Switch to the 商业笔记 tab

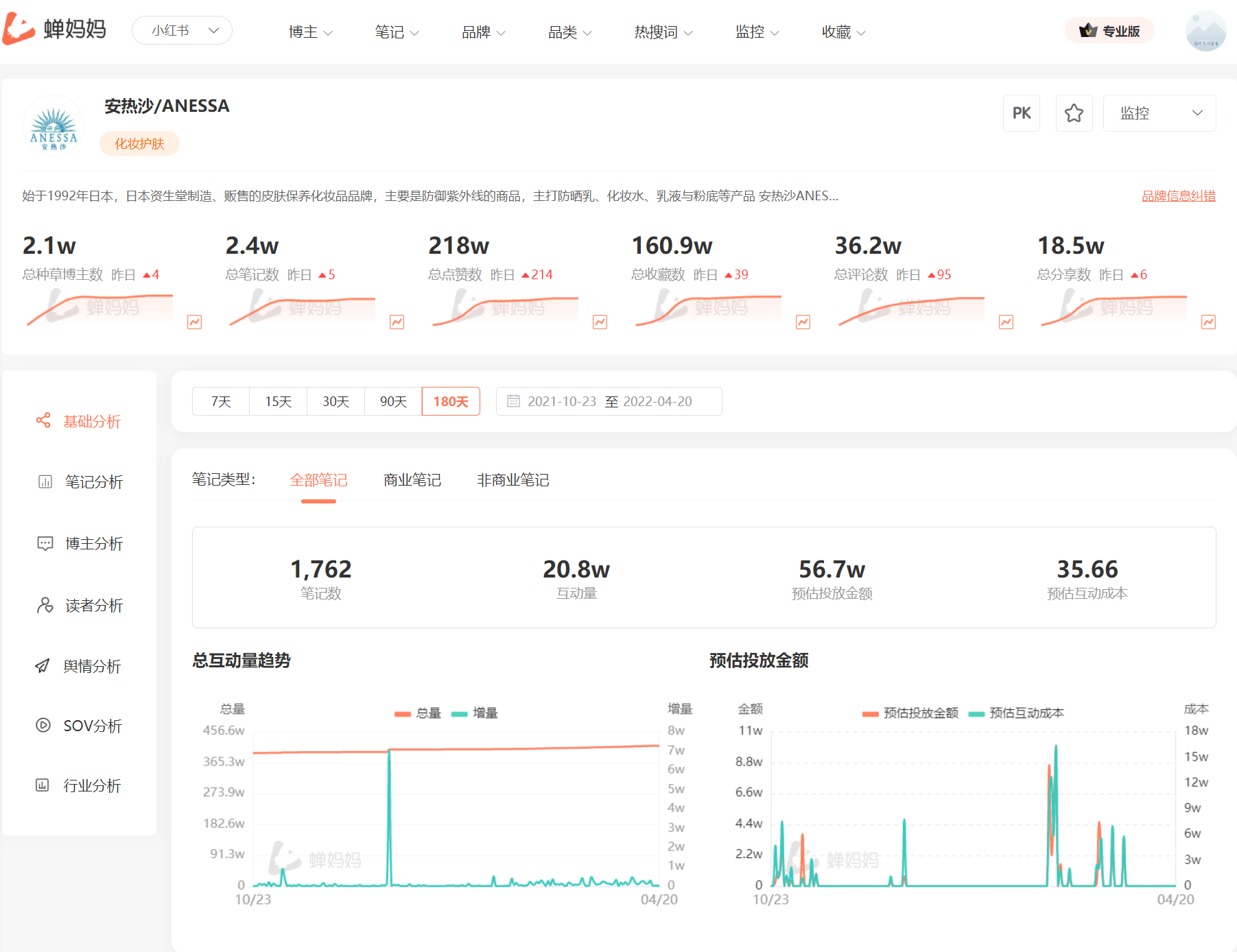coord(412,480)
